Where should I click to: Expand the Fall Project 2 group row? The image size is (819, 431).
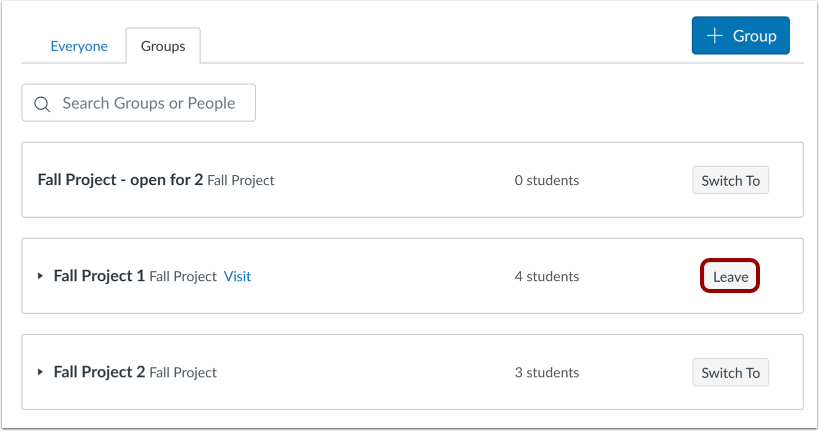41,372
